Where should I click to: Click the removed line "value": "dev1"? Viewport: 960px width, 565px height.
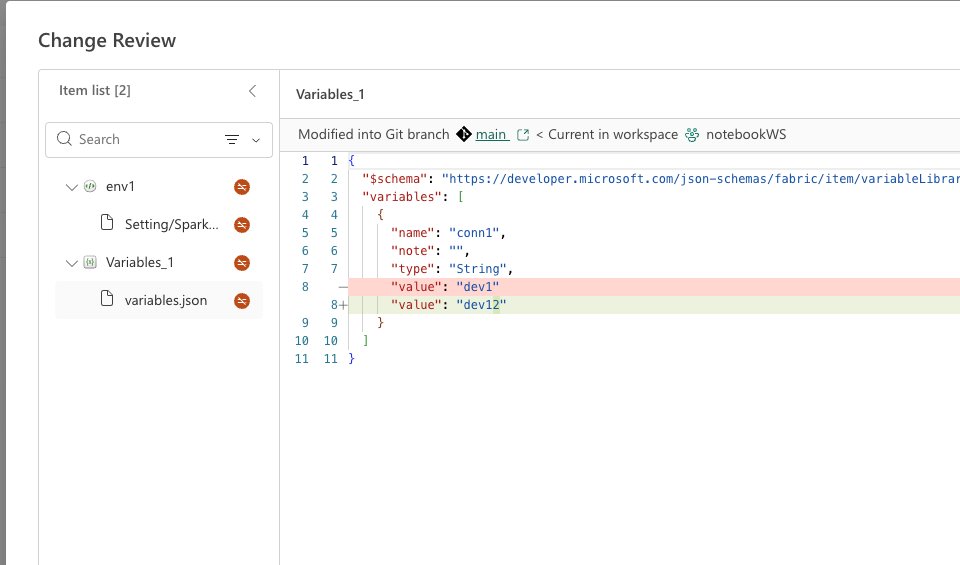pyautogui.click(x=654, y=287)
